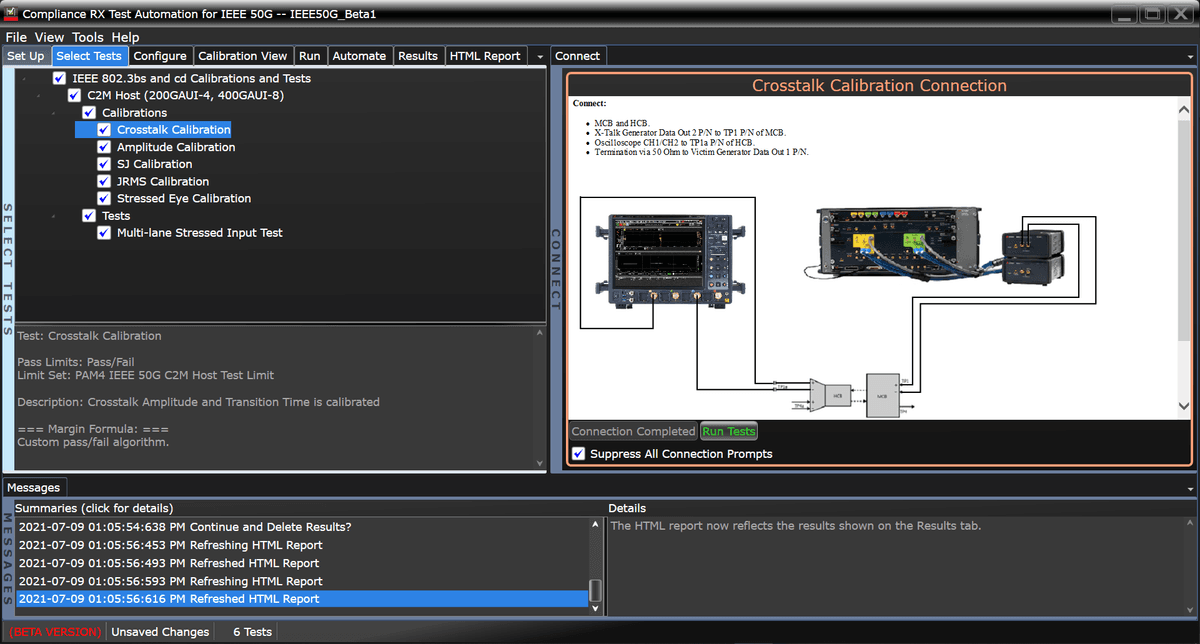Screen dimensions: 1200x644
Task: Uncheck the Amplitude Calibration test
Action: [104, 146]
